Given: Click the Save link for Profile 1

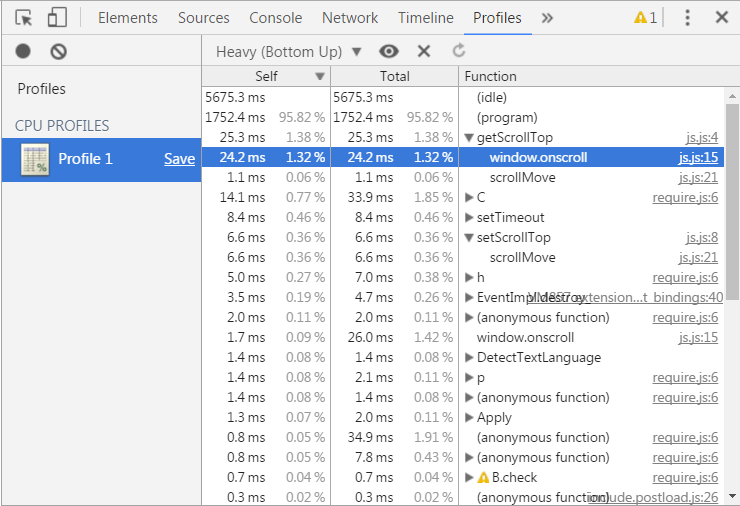Looking at the screenshot, I should pos(179,159).
